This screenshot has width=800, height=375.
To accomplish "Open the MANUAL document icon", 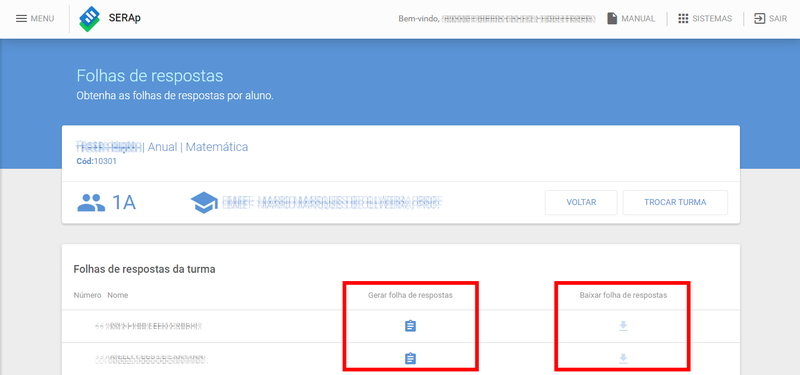I will 612,18.
